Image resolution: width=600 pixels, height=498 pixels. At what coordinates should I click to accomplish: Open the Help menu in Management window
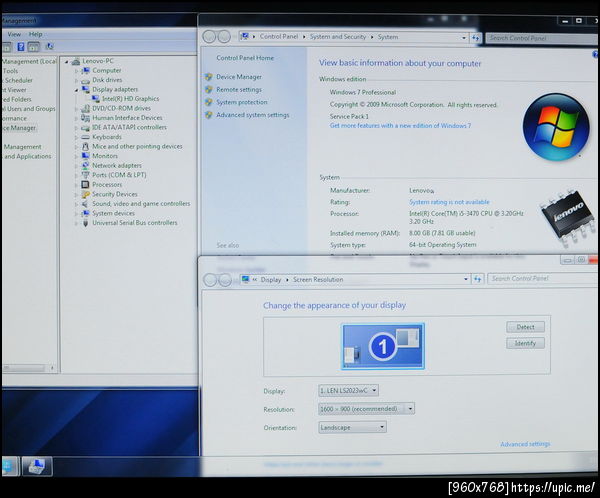click(x=36, y=34)
